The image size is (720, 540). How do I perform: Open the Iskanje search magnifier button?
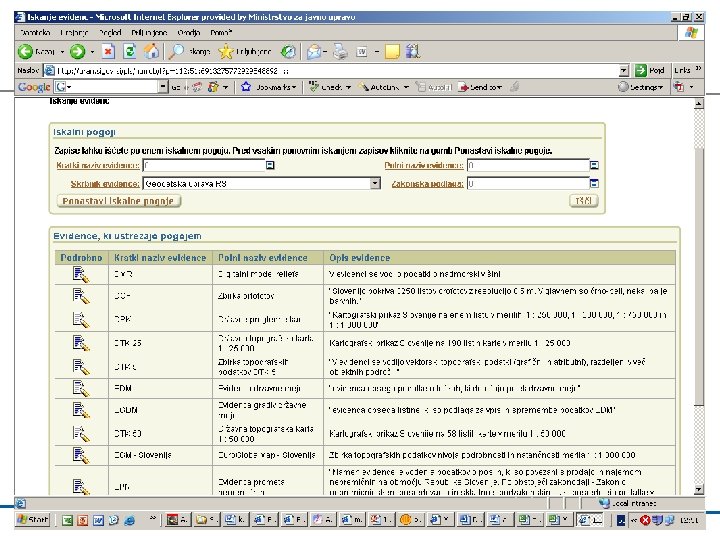[x=189, y=51]
